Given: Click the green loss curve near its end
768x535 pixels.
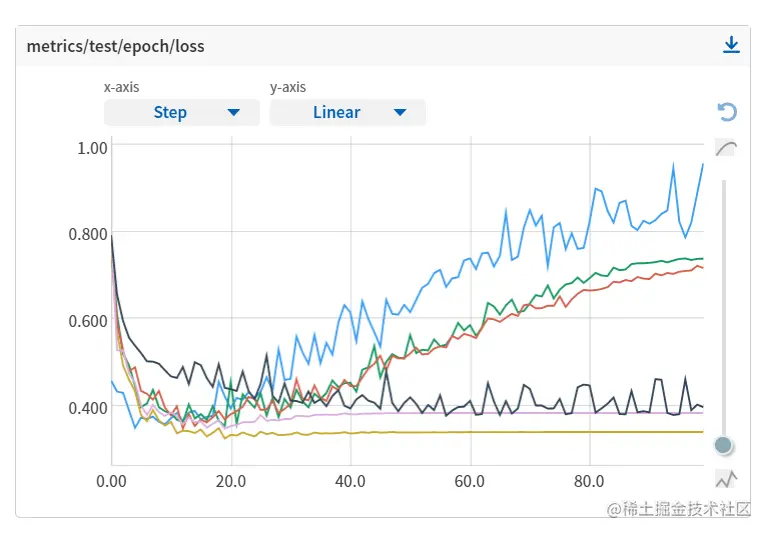Looking at the screenshot, I should [x=696, y=259].
